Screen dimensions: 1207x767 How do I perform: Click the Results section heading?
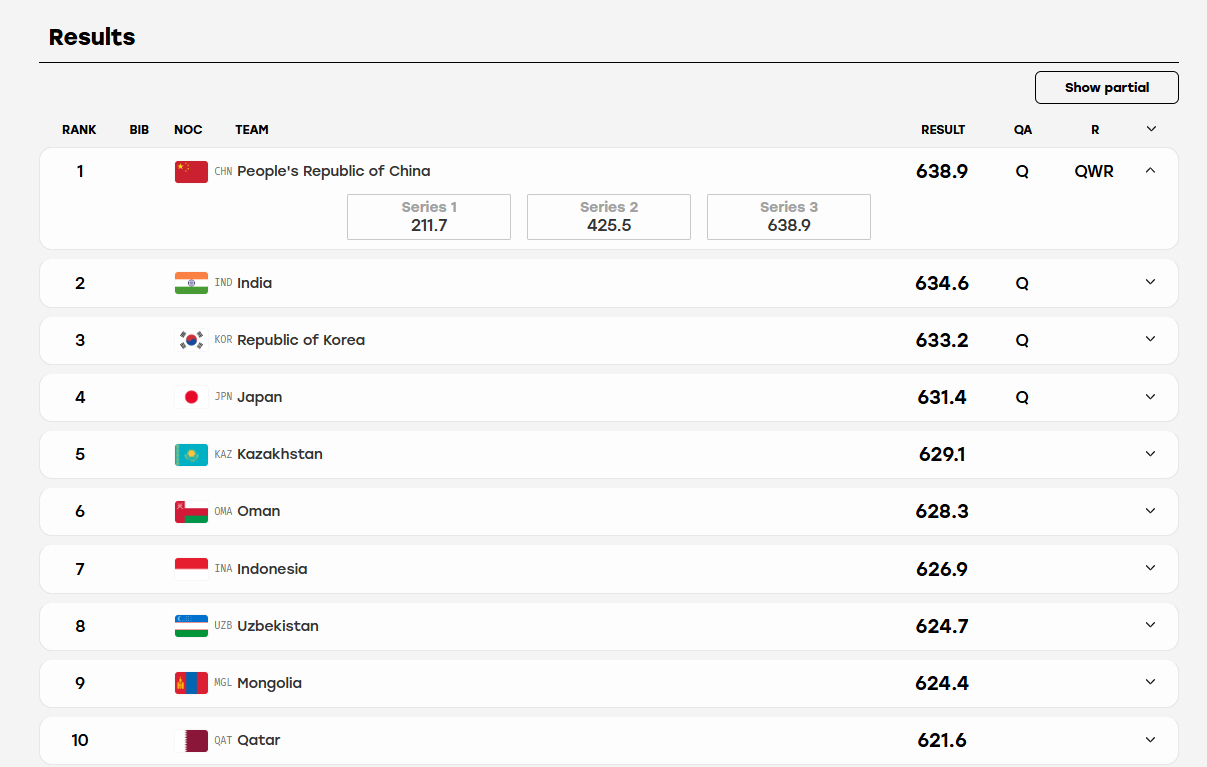[x=92, y=37]
